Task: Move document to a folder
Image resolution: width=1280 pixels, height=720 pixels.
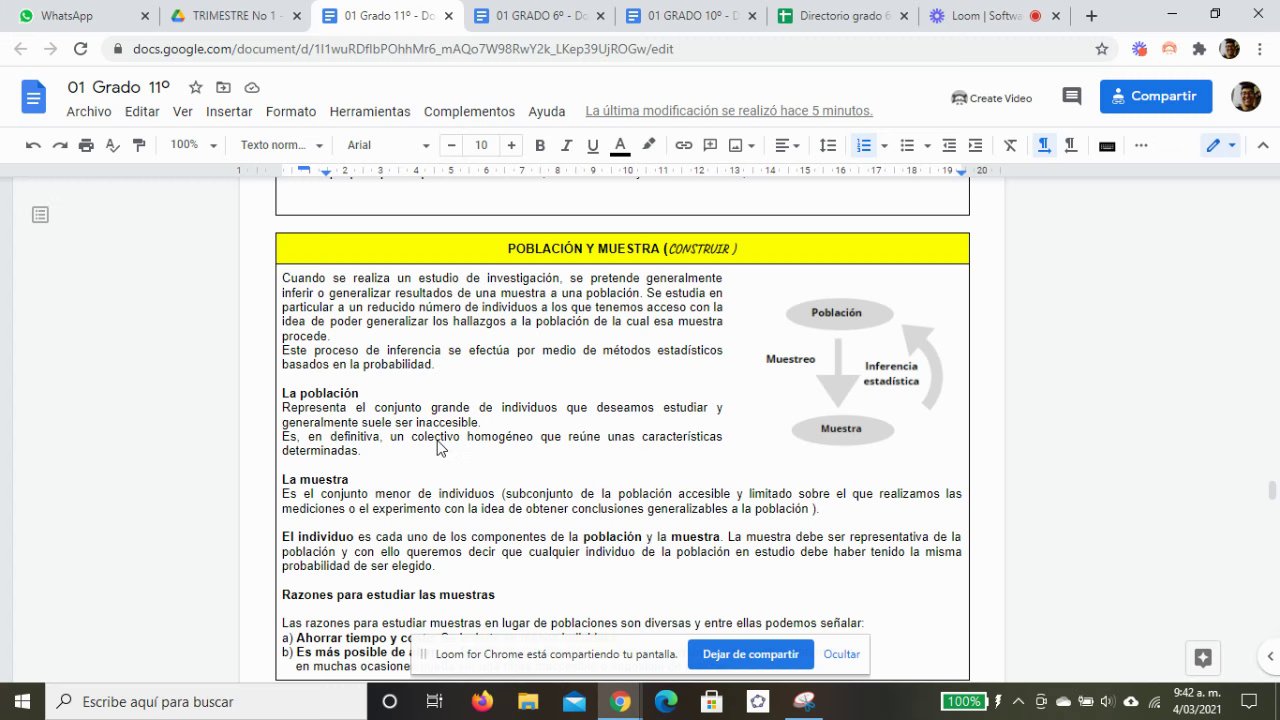Action: (x=223, y=87)
